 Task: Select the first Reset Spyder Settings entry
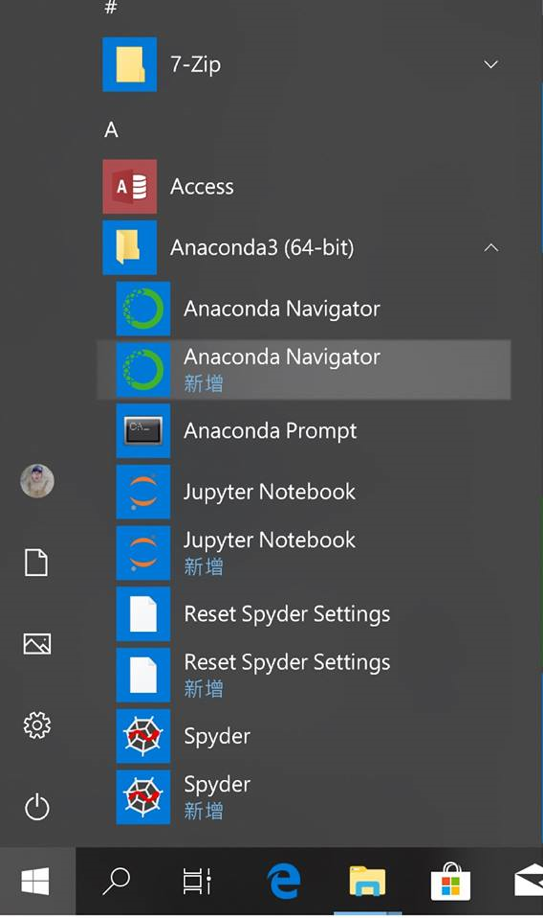143,614
